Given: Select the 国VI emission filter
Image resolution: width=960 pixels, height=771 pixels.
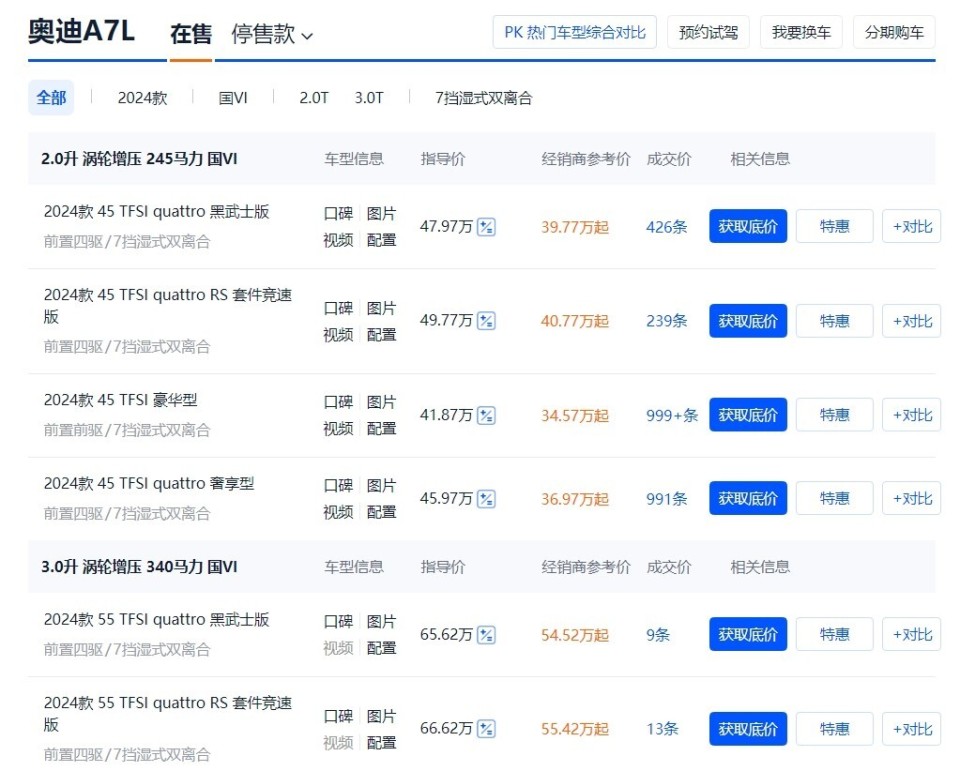Looking at the screenshot, I should [233, 98].
